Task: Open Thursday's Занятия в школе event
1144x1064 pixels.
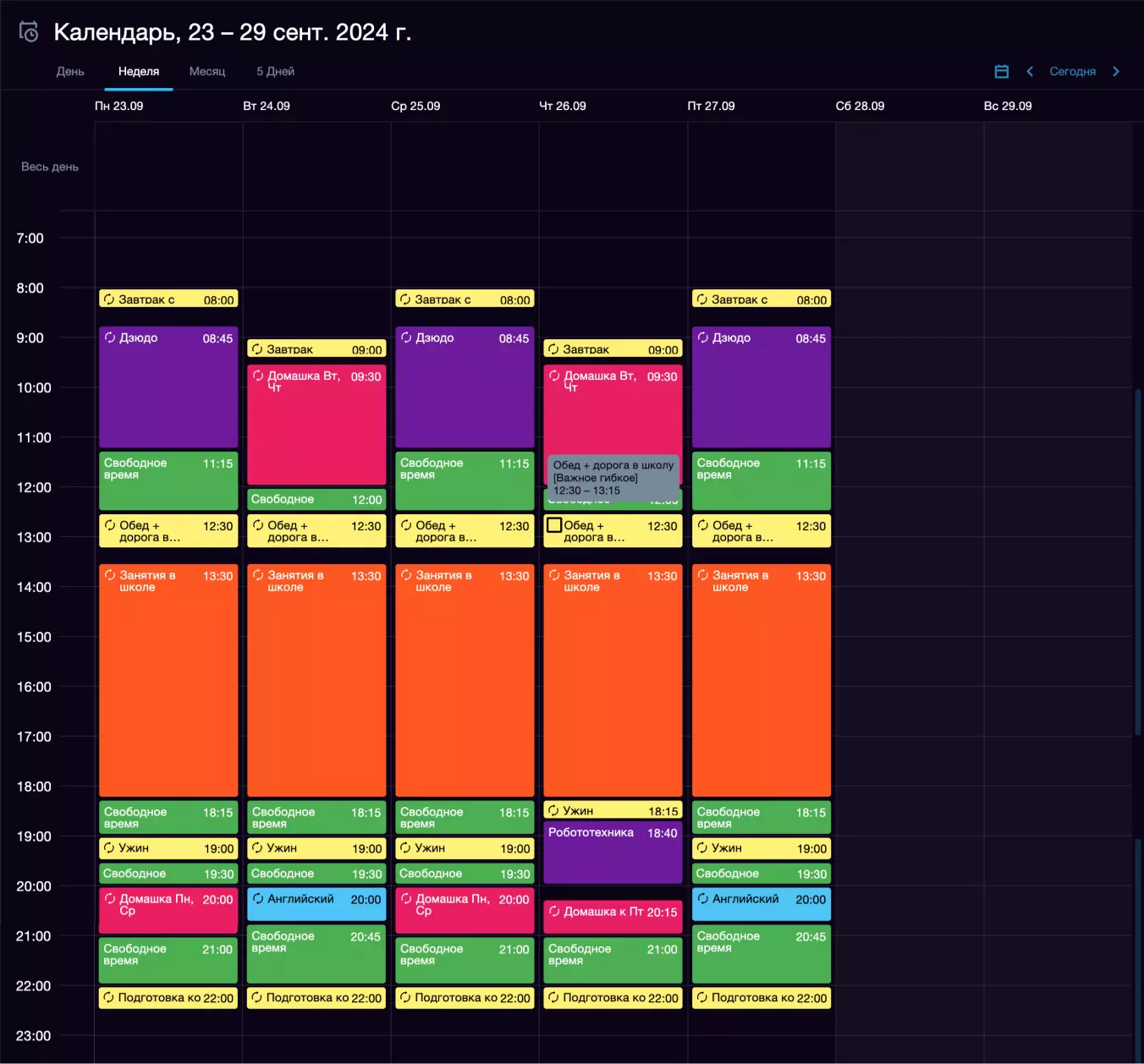Action: coord(613,680)
